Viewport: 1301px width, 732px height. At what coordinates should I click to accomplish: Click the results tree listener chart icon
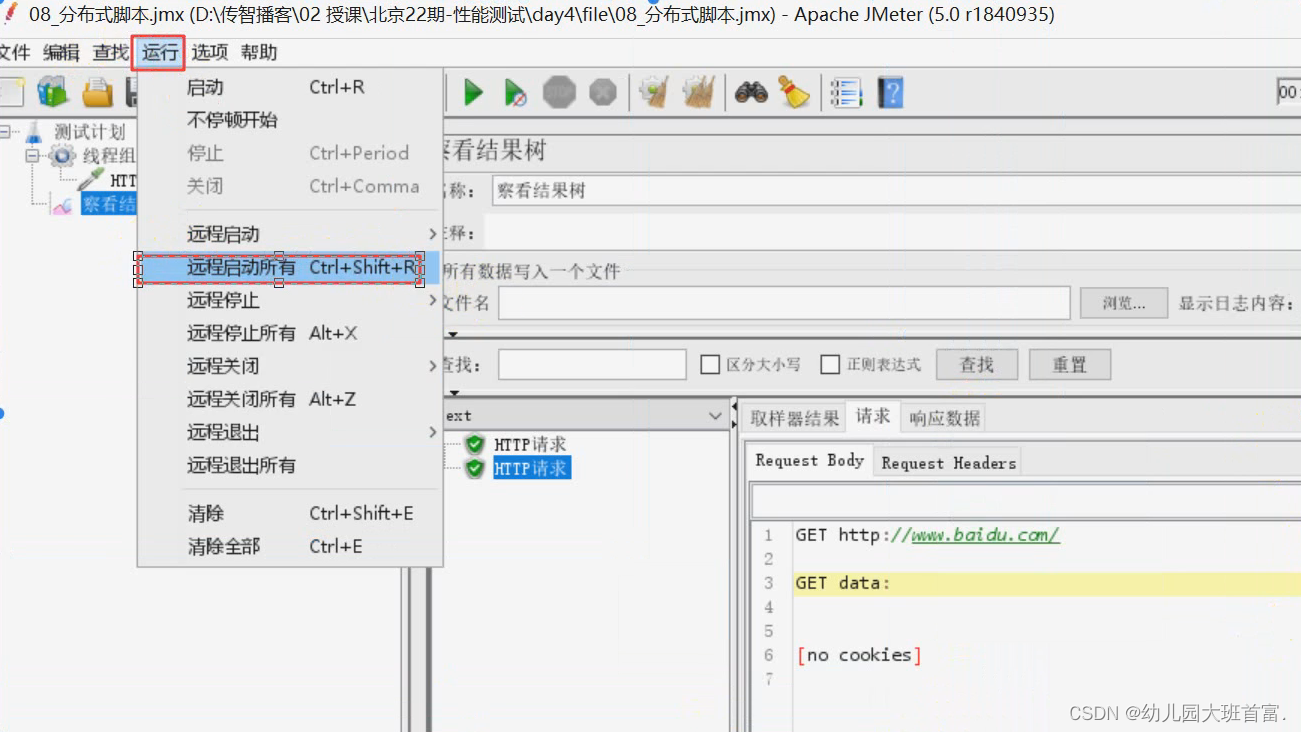(61, 205)
